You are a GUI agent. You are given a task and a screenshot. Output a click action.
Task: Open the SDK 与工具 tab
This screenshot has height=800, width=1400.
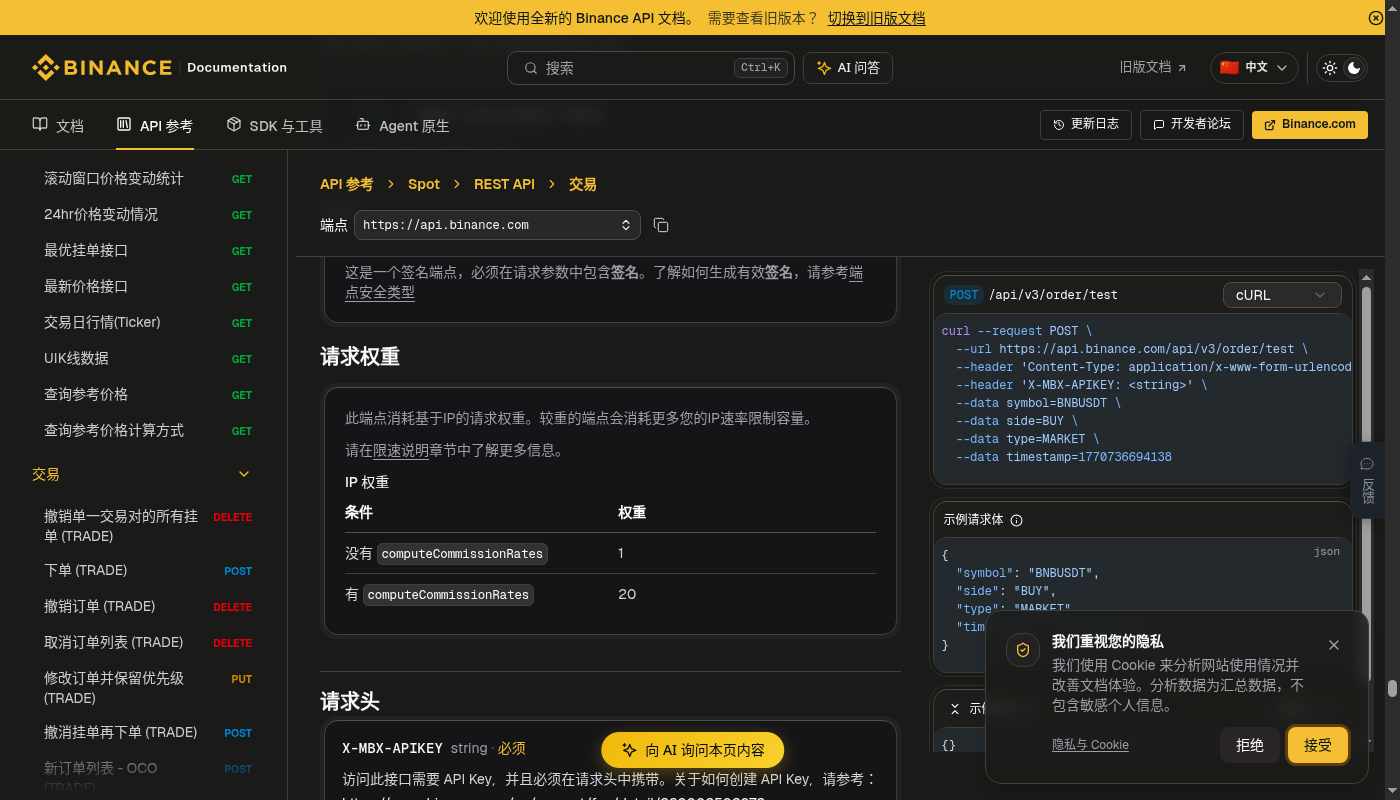point(274,125)
